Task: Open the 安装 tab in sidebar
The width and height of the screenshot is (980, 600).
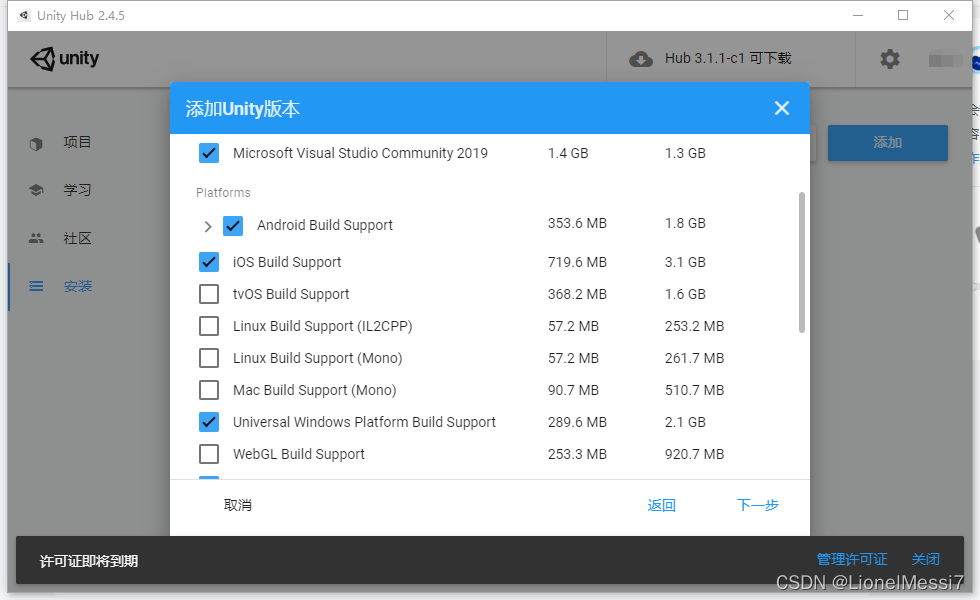Action: coord(78,286)
